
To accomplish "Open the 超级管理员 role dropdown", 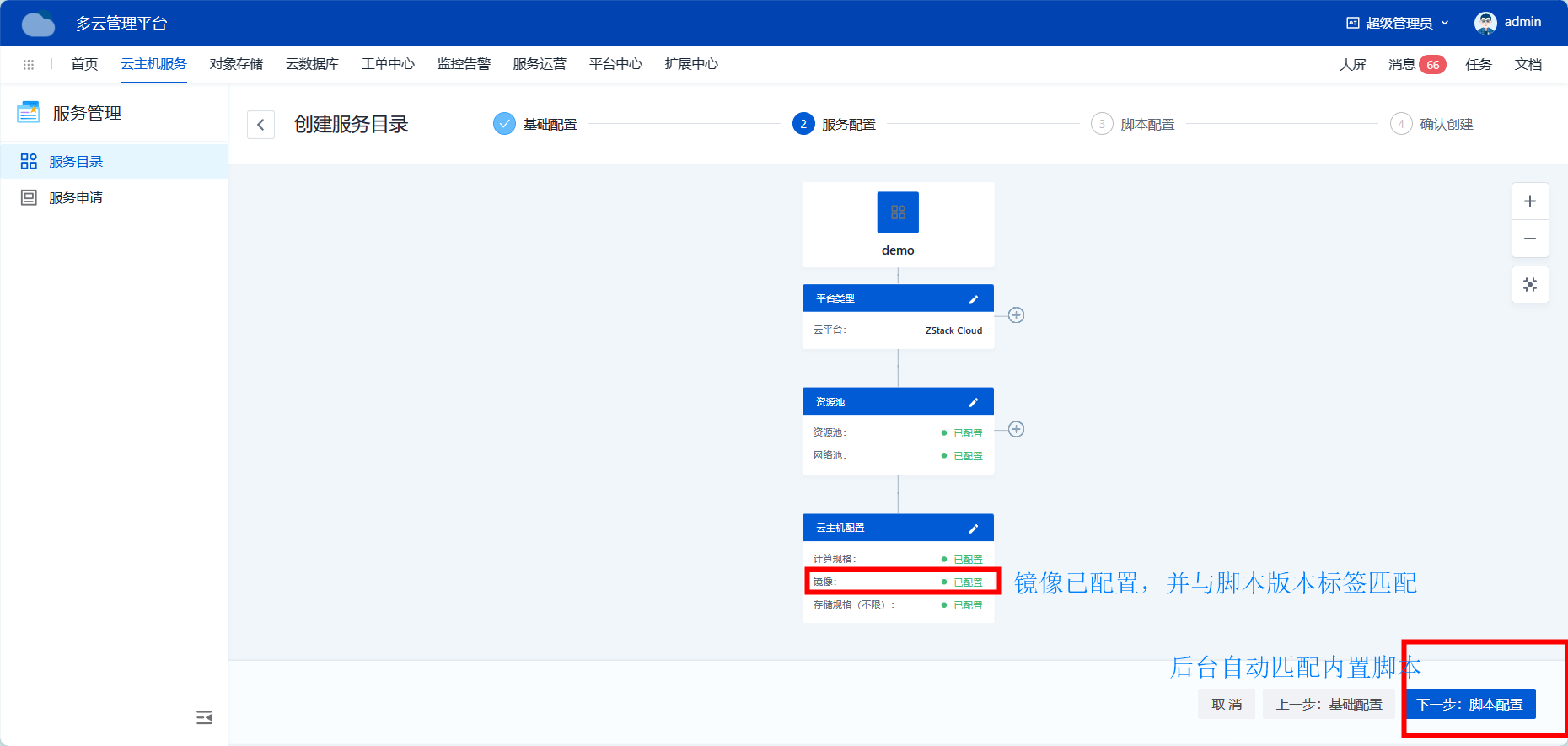I will tap(1398, 23).
